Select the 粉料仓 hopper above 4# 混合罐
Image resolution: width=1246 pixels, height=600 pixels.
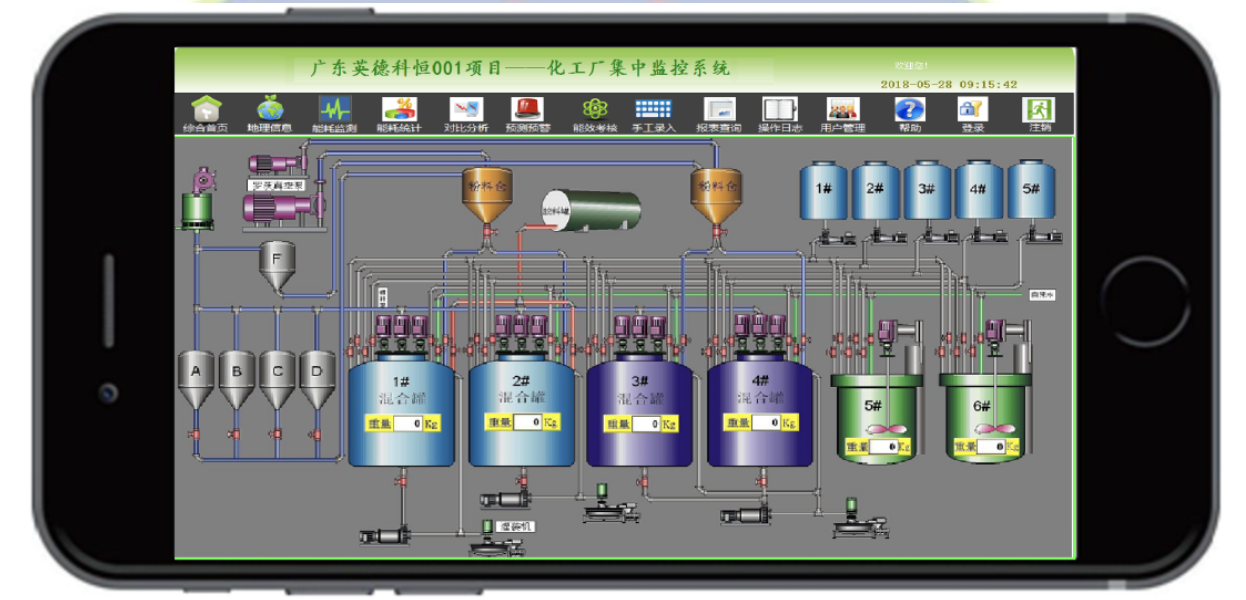[x=716, y=195]
